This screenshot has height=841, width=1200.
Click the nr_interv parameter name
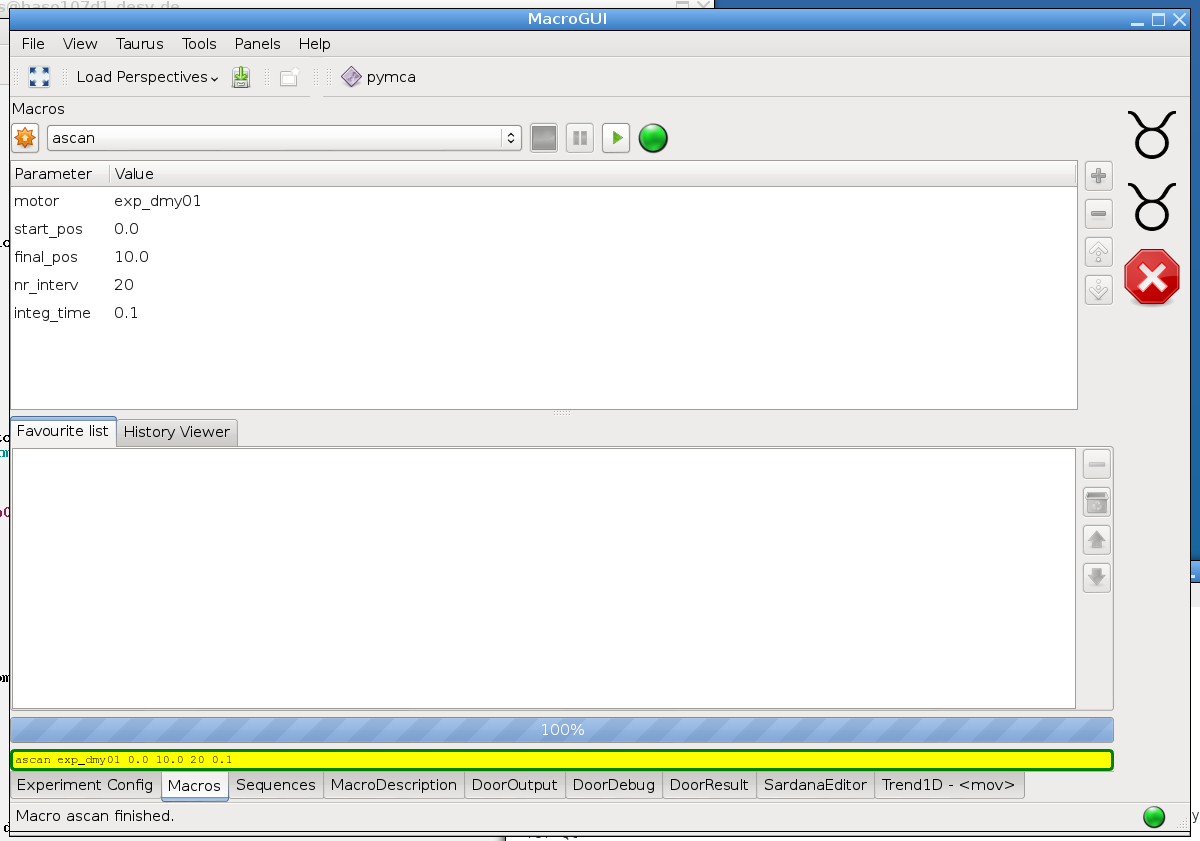(x=46, y=285)
